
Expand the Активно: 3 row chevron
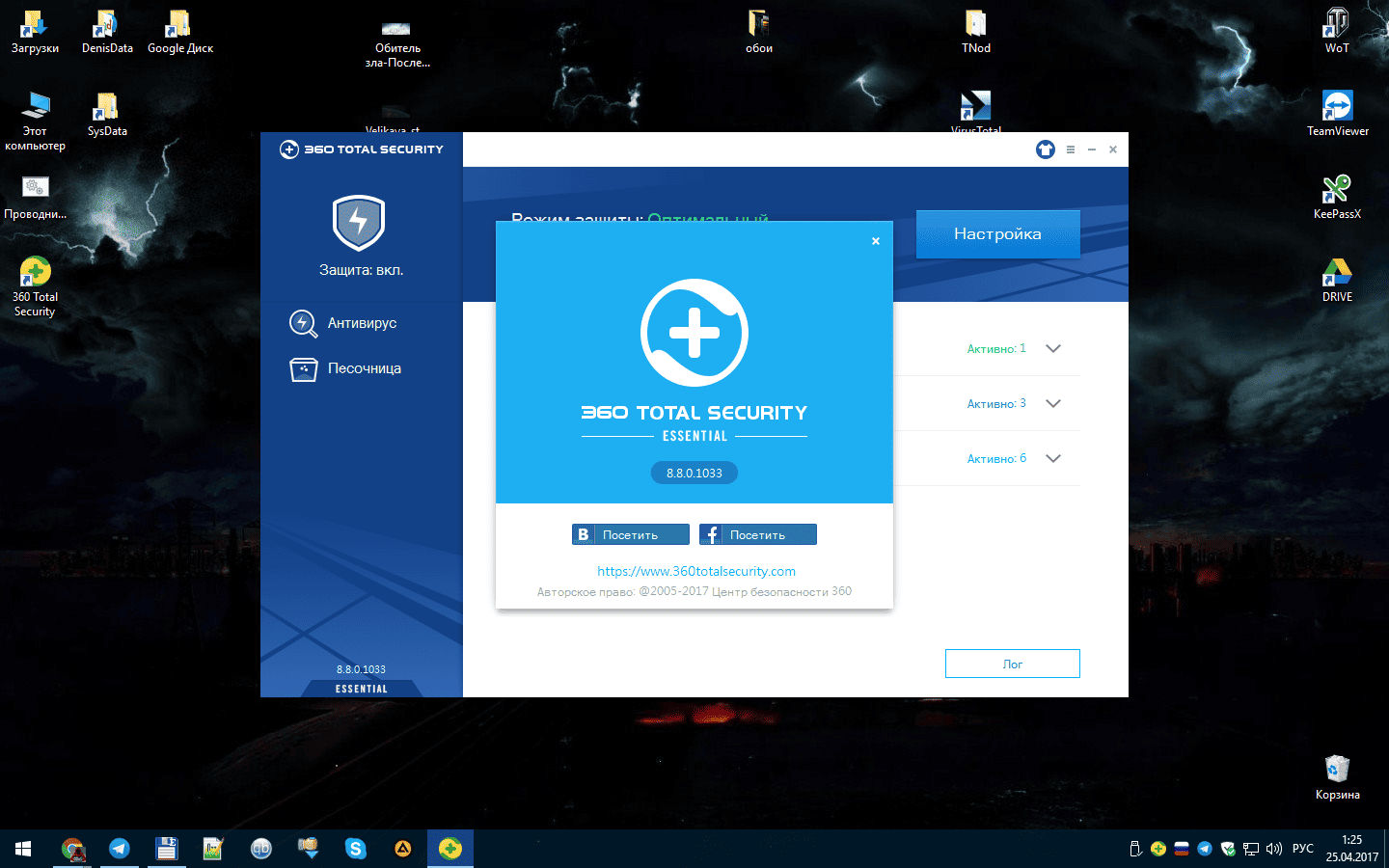[x=1053, y=403]
